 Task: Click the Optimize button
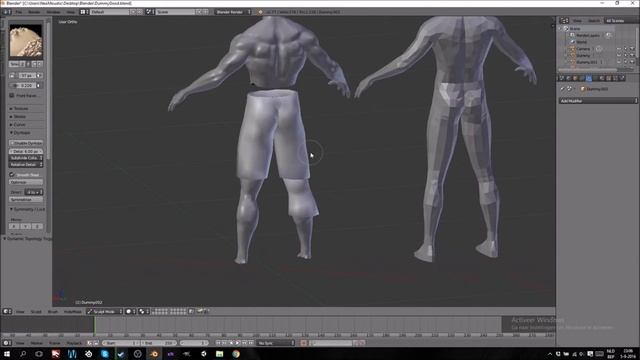(x=26, y=182)
